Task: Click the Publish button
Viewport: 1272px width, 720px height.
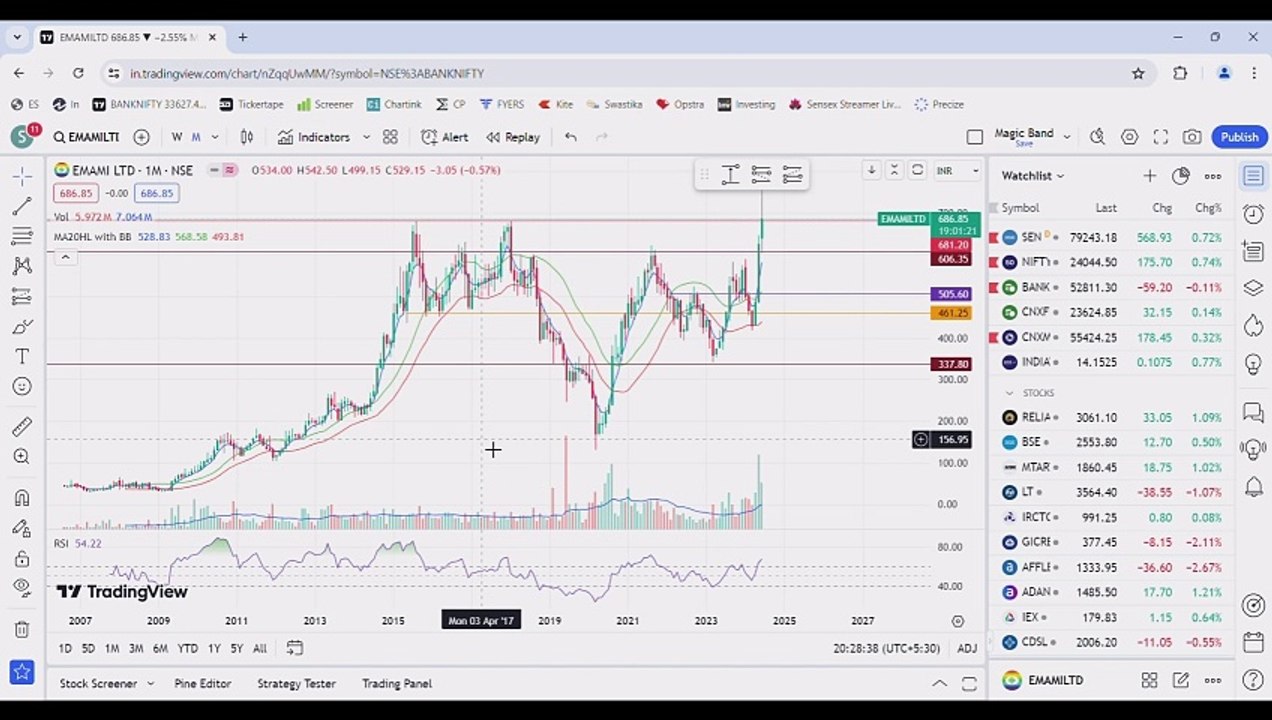Action: [x=1239, y=137]
